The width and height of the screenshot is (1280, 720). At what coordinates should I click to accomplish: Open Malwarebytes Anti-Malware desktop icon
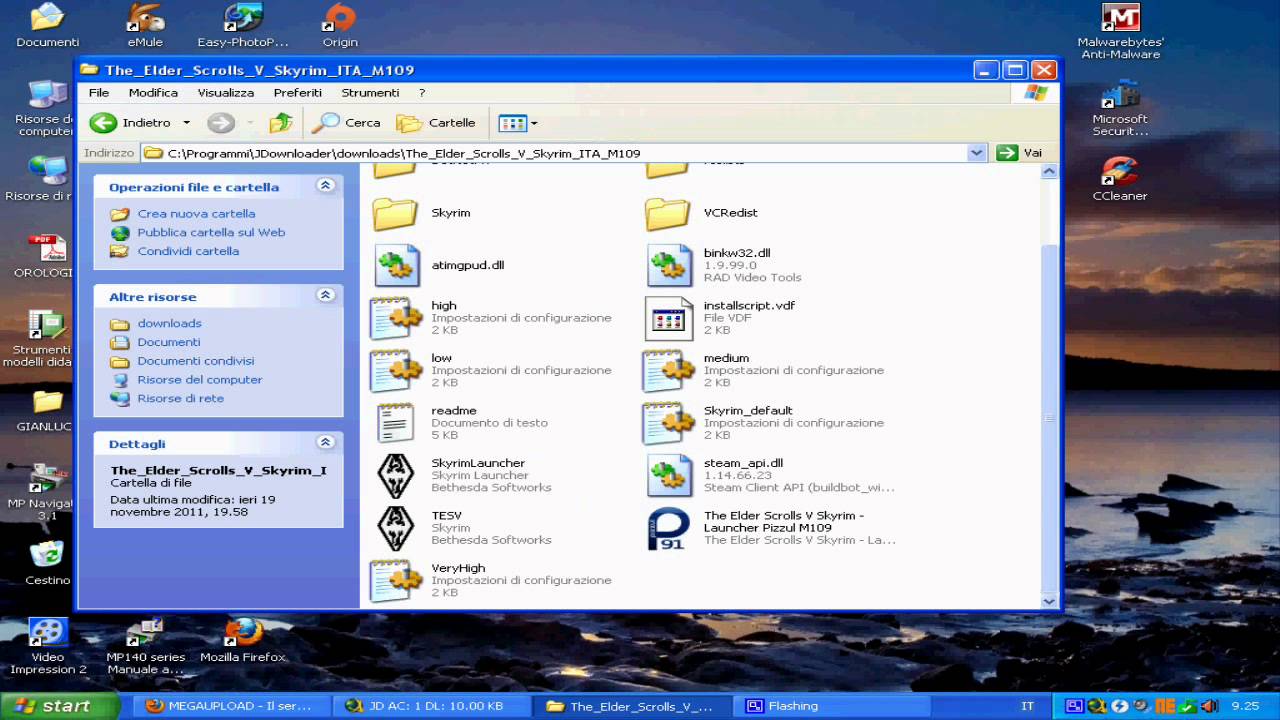pos(1121,30)
